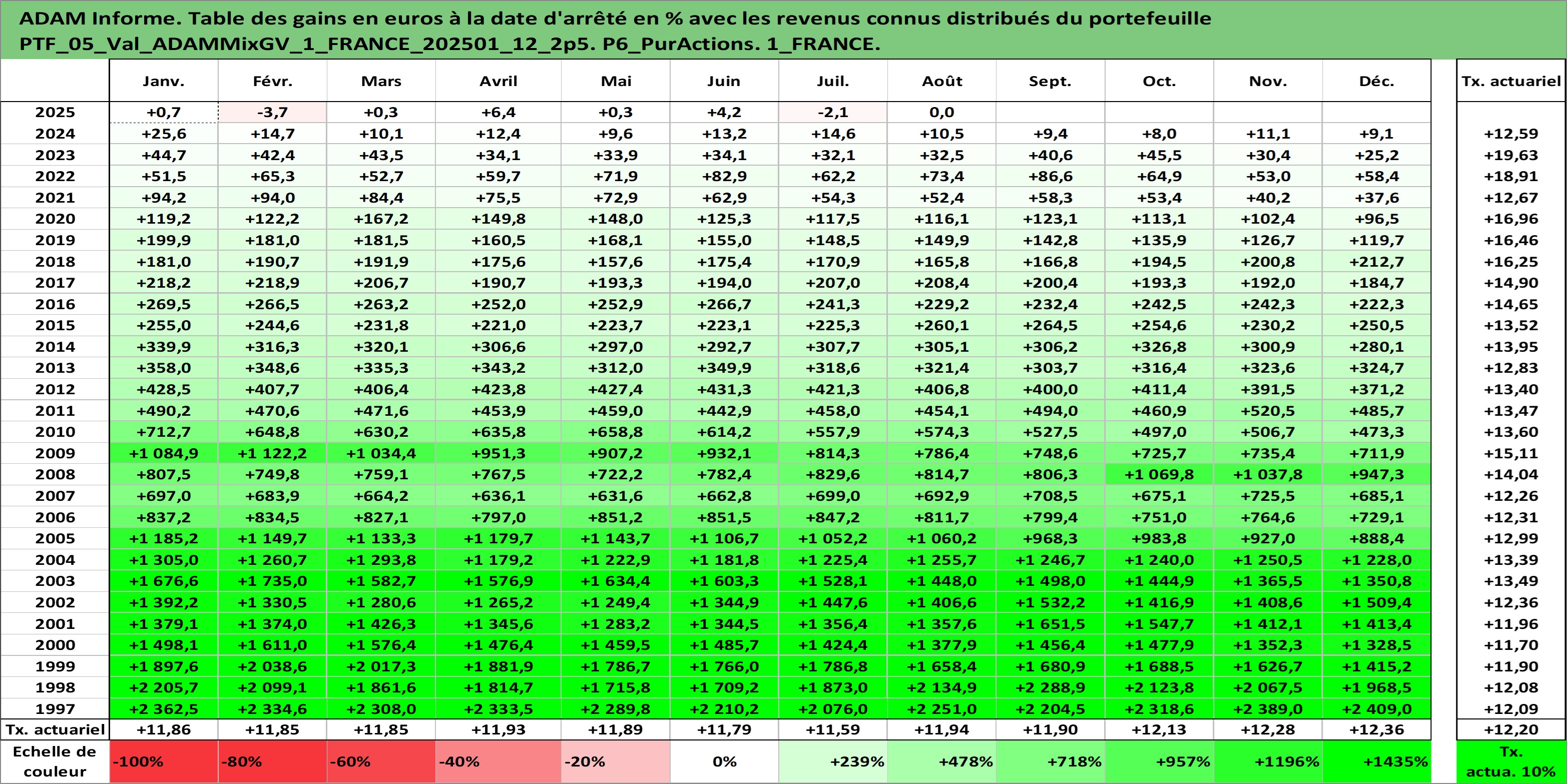Click the 1997 row label
The image size is (1567, 784).
[x=55, y=708]
